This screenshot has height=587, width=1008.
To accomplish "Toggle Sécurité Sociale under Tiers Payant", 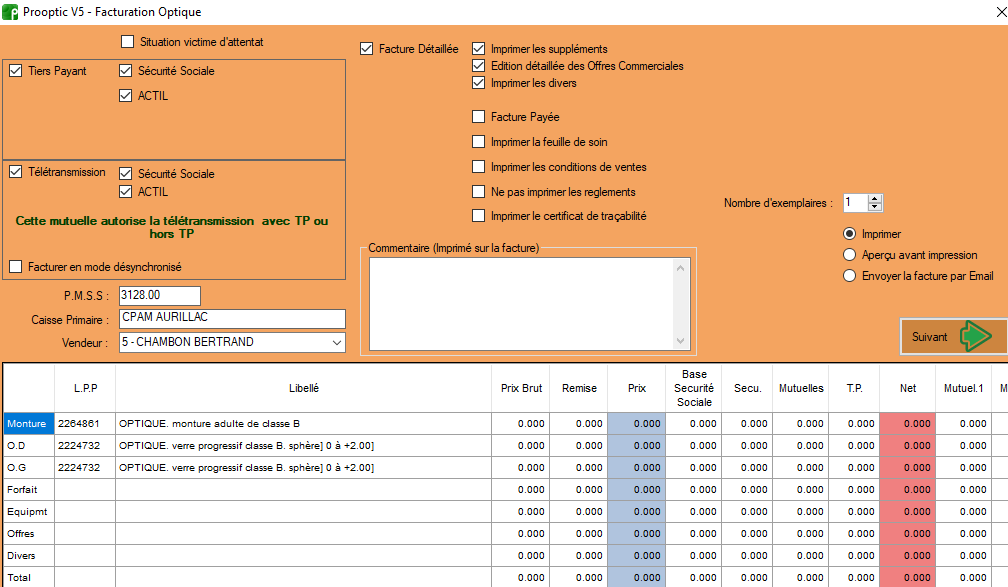I will point(125,71).
